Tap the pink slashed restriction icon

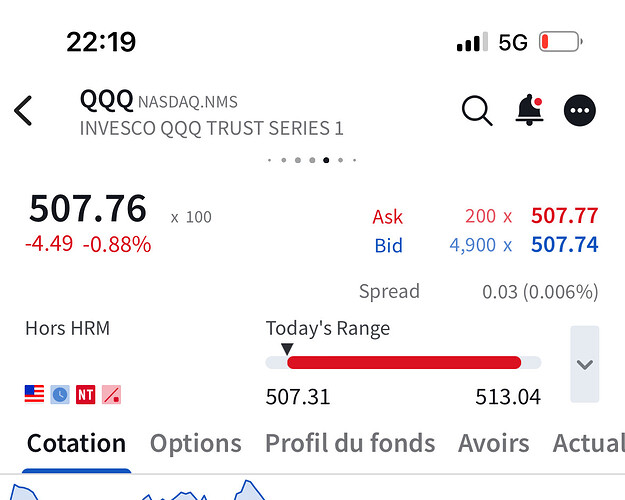[111, 394]
